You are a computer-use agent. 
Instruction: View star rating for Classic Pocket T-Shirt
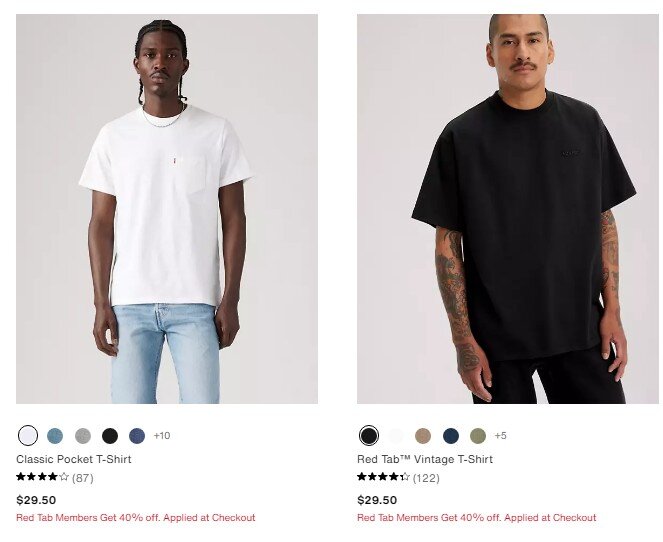(x=42, y=477)
